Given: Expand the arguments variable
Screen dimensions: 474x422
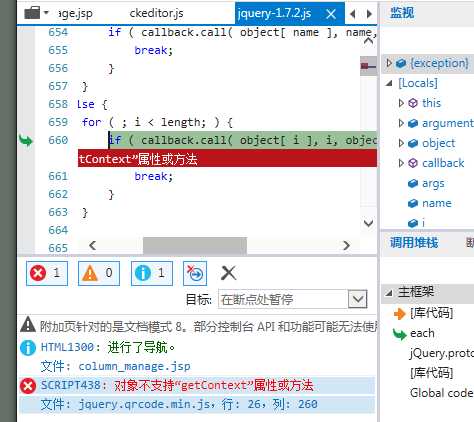Looking at the screenshot, I should coord(401,123).
